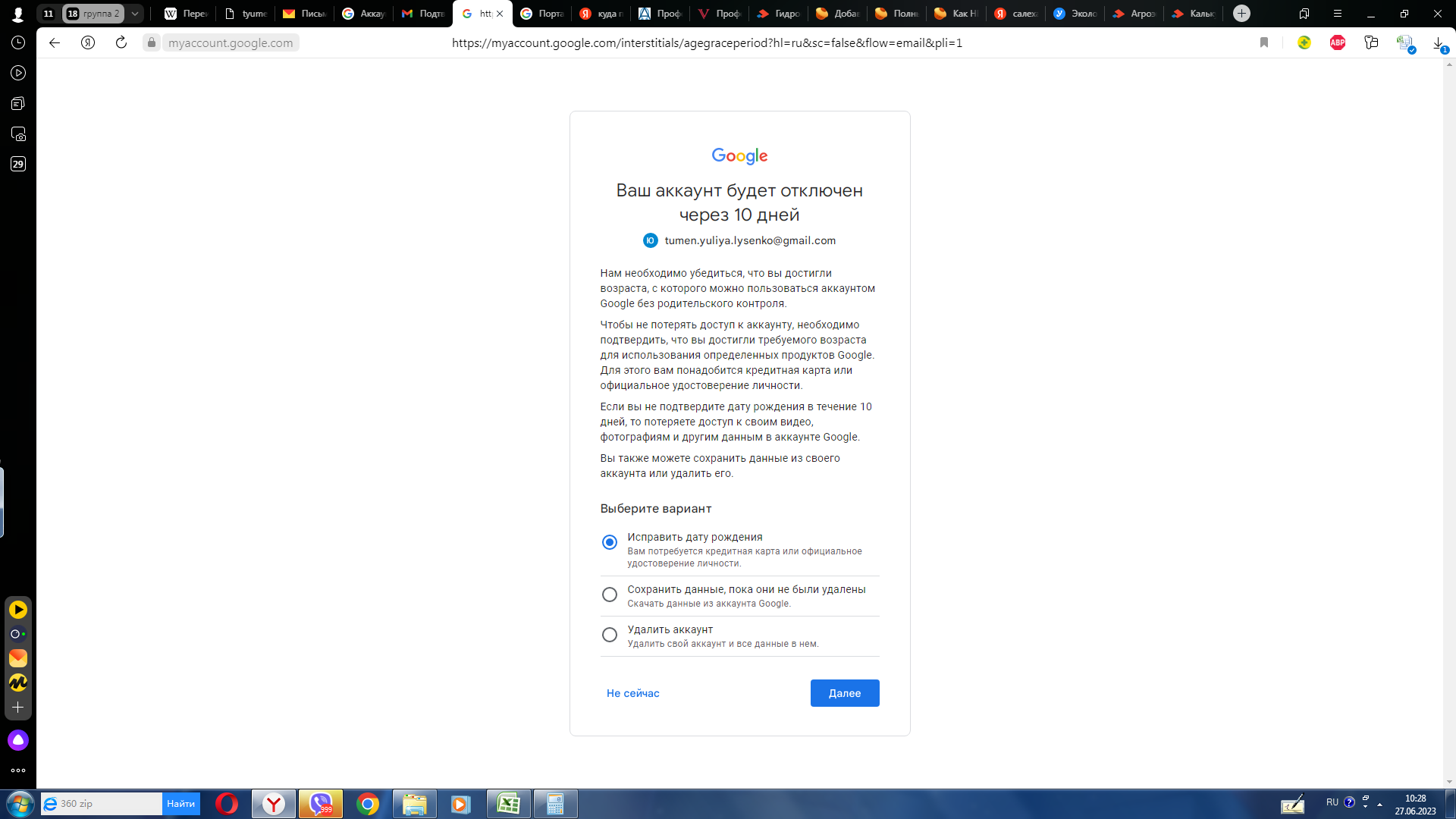Open Viber app from taskbar
Image resolution: width=1456 pixels, height=819 pixels.
coord(321,804)
